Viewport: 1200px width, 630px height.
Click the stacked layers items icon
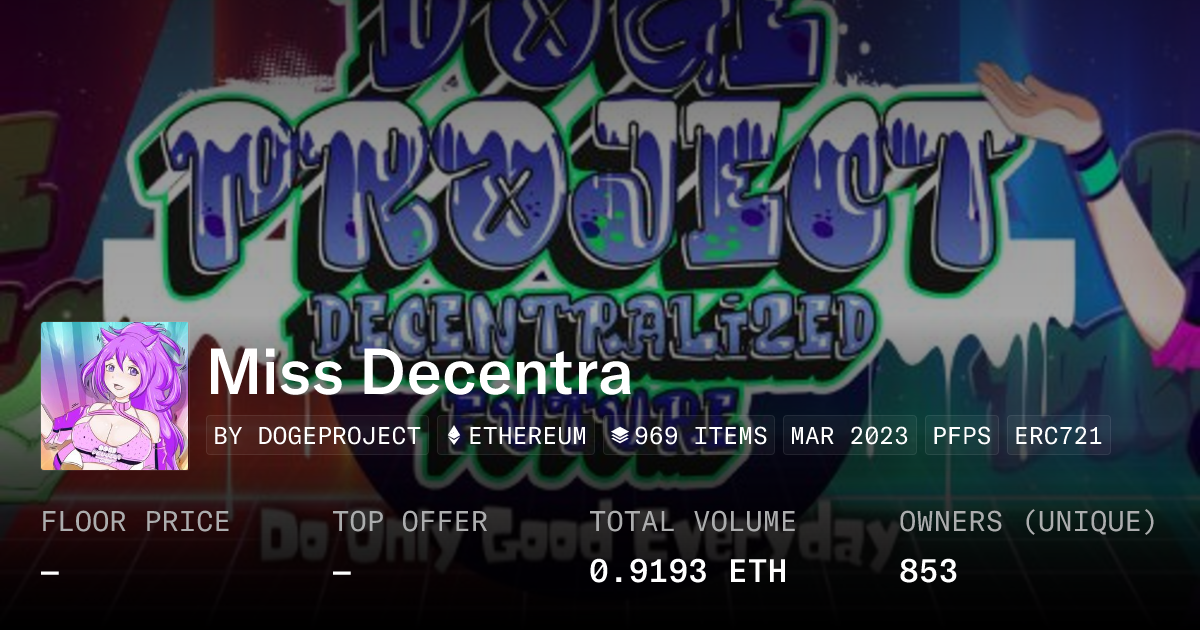point(620,436)
